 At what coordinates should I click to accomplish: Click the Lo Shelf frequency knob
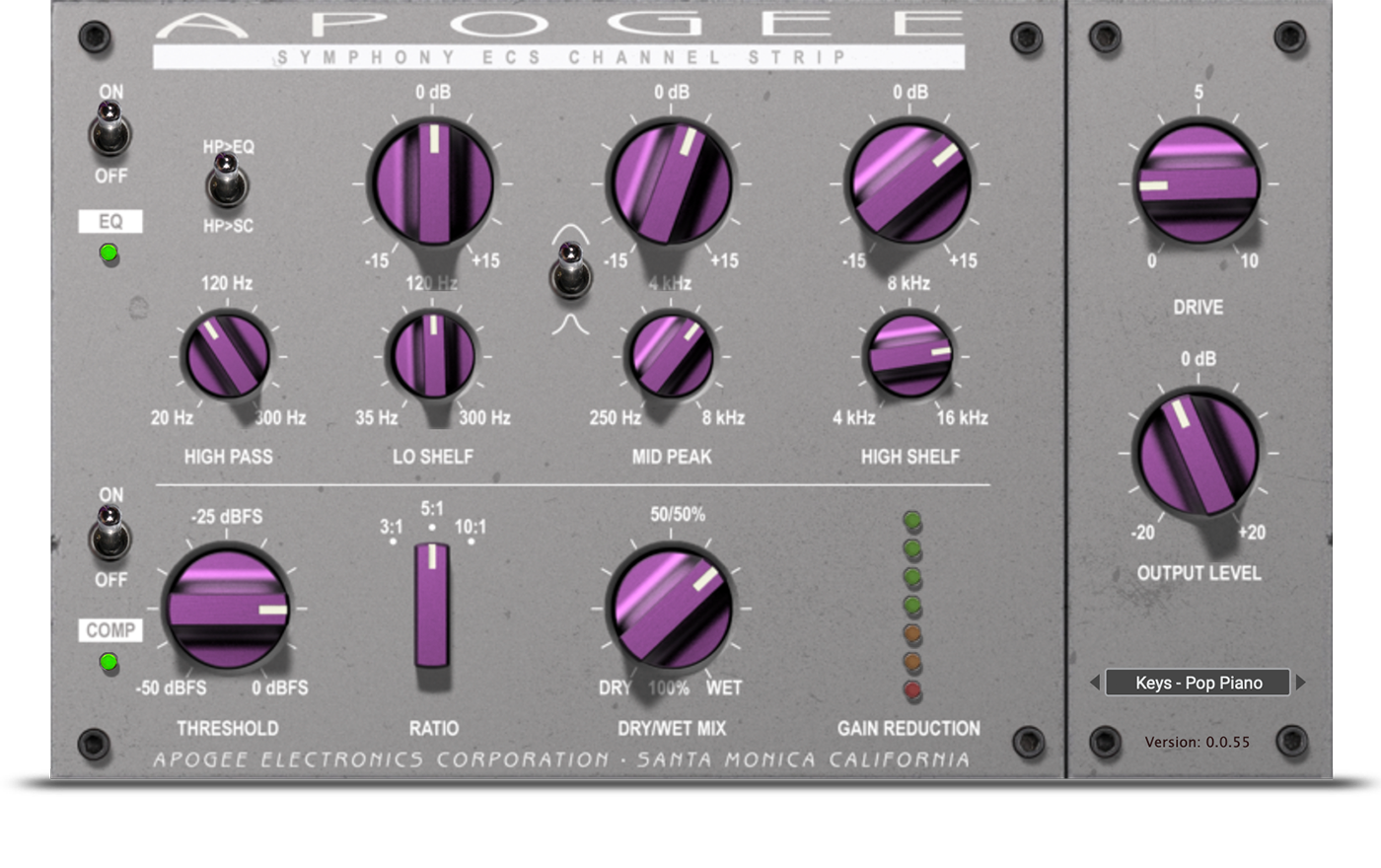tap(432, 355)
